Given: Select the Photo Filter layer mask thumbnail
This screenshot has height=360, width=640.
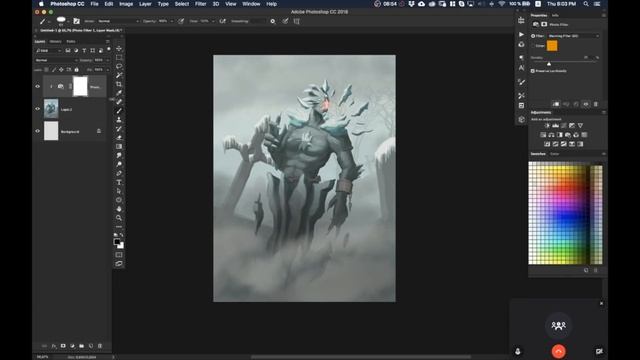Looking at the screenshot, I should pyautogui.click(x=80, y=87).
